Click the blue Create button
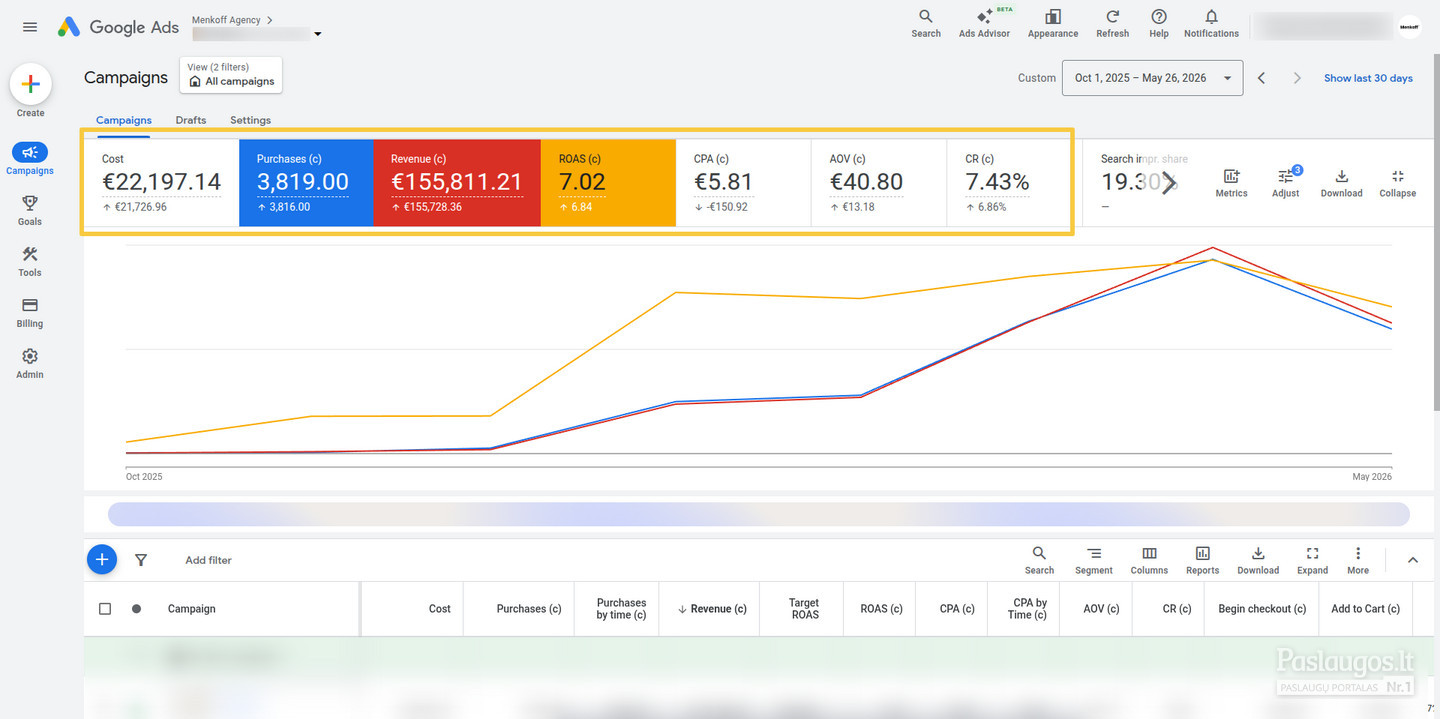The height and width of the screenshot is (719, 1440). click(x=30, y=85)
